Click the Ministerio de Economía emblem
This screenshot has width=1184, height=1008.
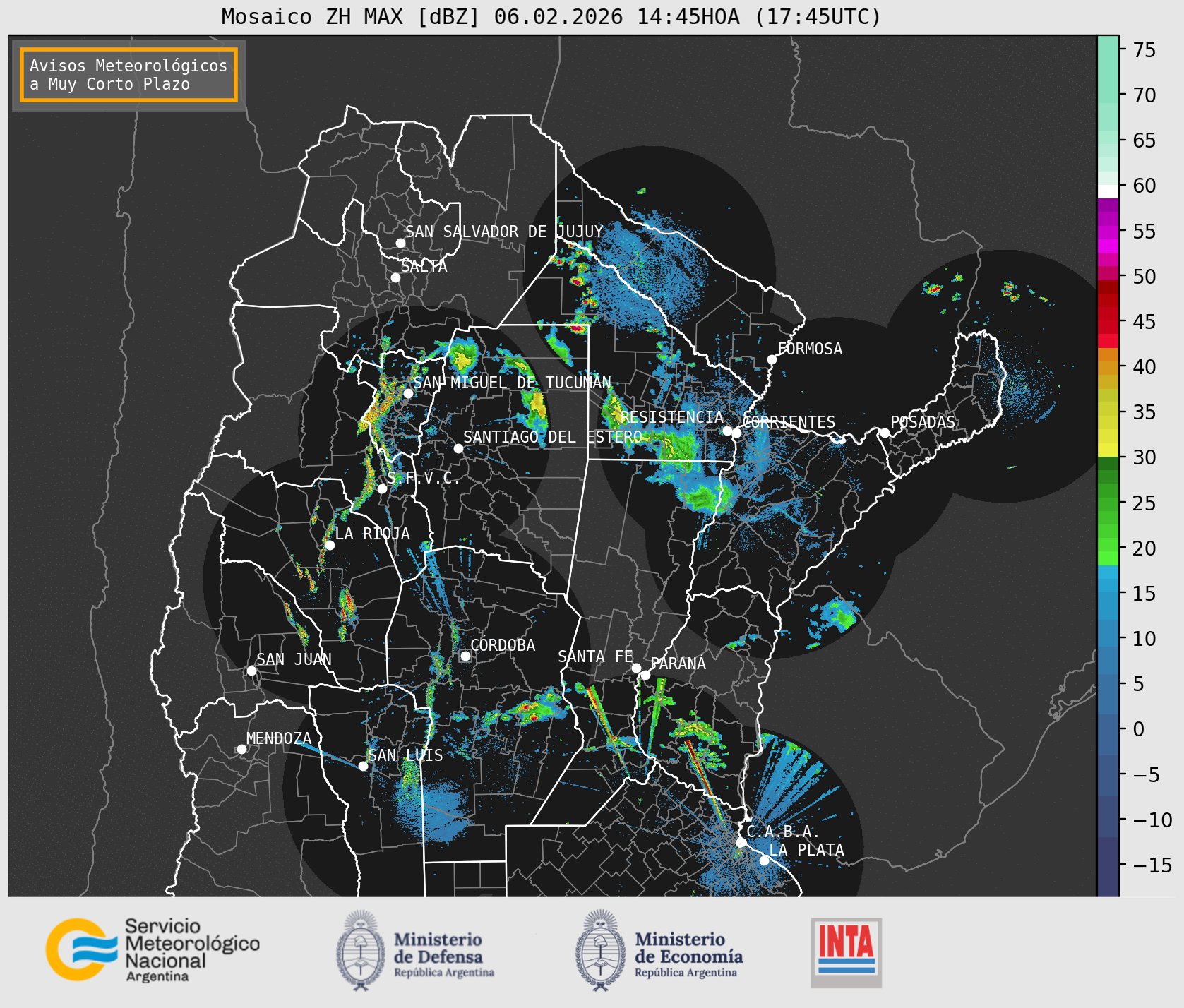coord(602,950)
